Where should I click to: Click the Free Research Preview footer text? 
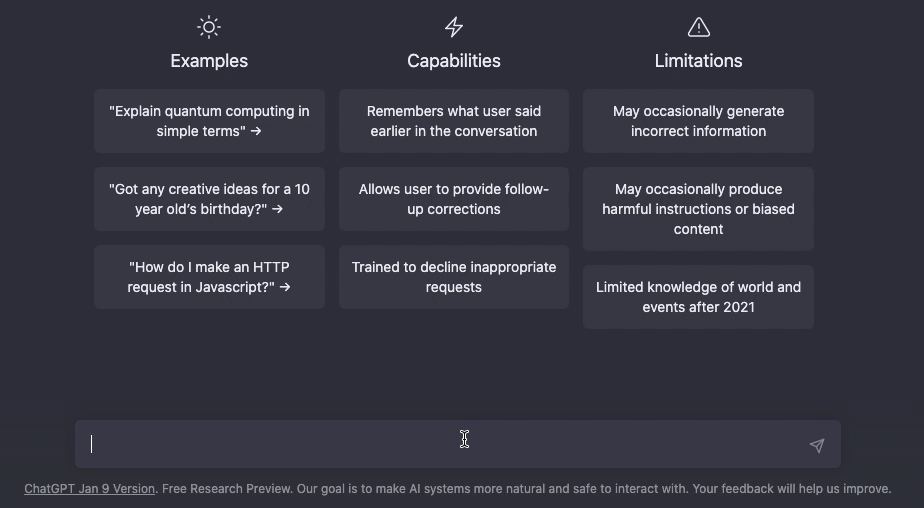[226, 489]
